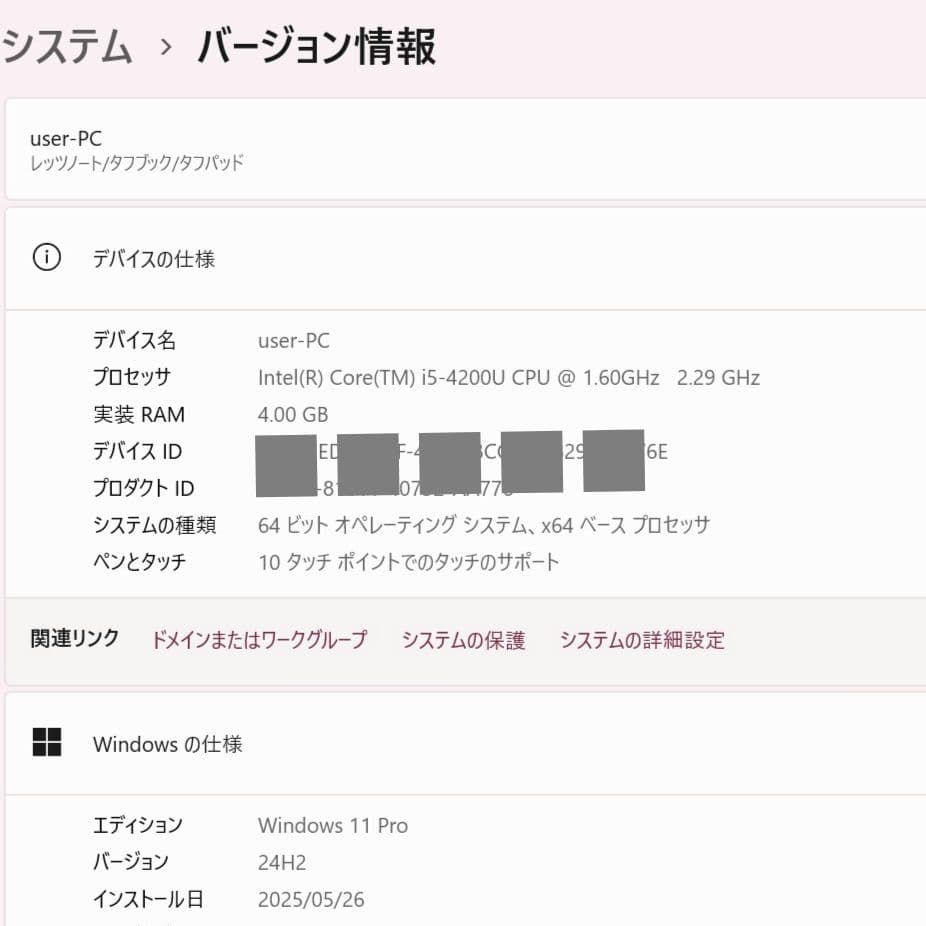The width and height of the screenshot is (926, 926).
Task: Click the デバイス ID row
Action: [460, 451]
